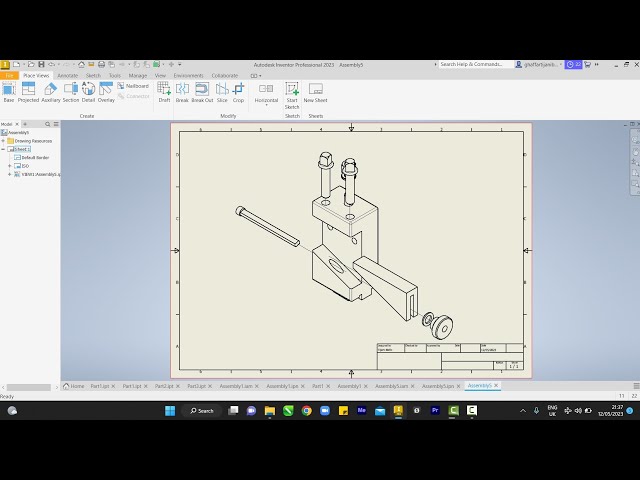The width and height of the screenshot is (640, 480).
Task: Click the Model browser horizontal scrollbar
Action: click(29, 387)
